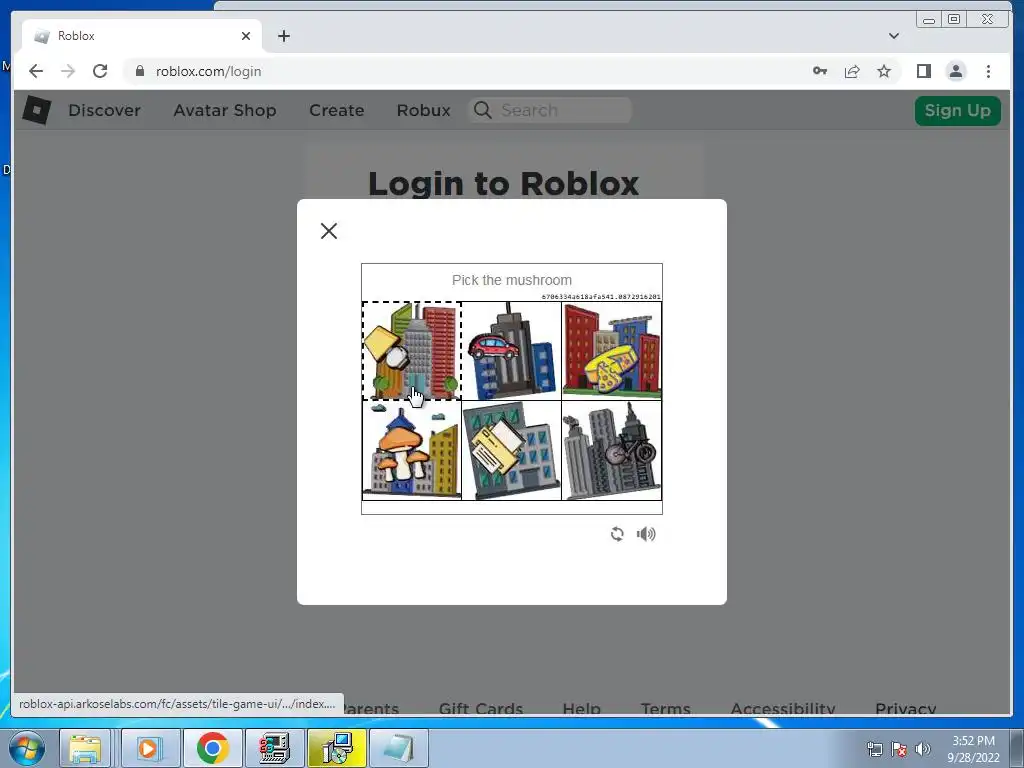
Task: Switch to the audio challenge speaker icon
Action: (x=647, y=534)
